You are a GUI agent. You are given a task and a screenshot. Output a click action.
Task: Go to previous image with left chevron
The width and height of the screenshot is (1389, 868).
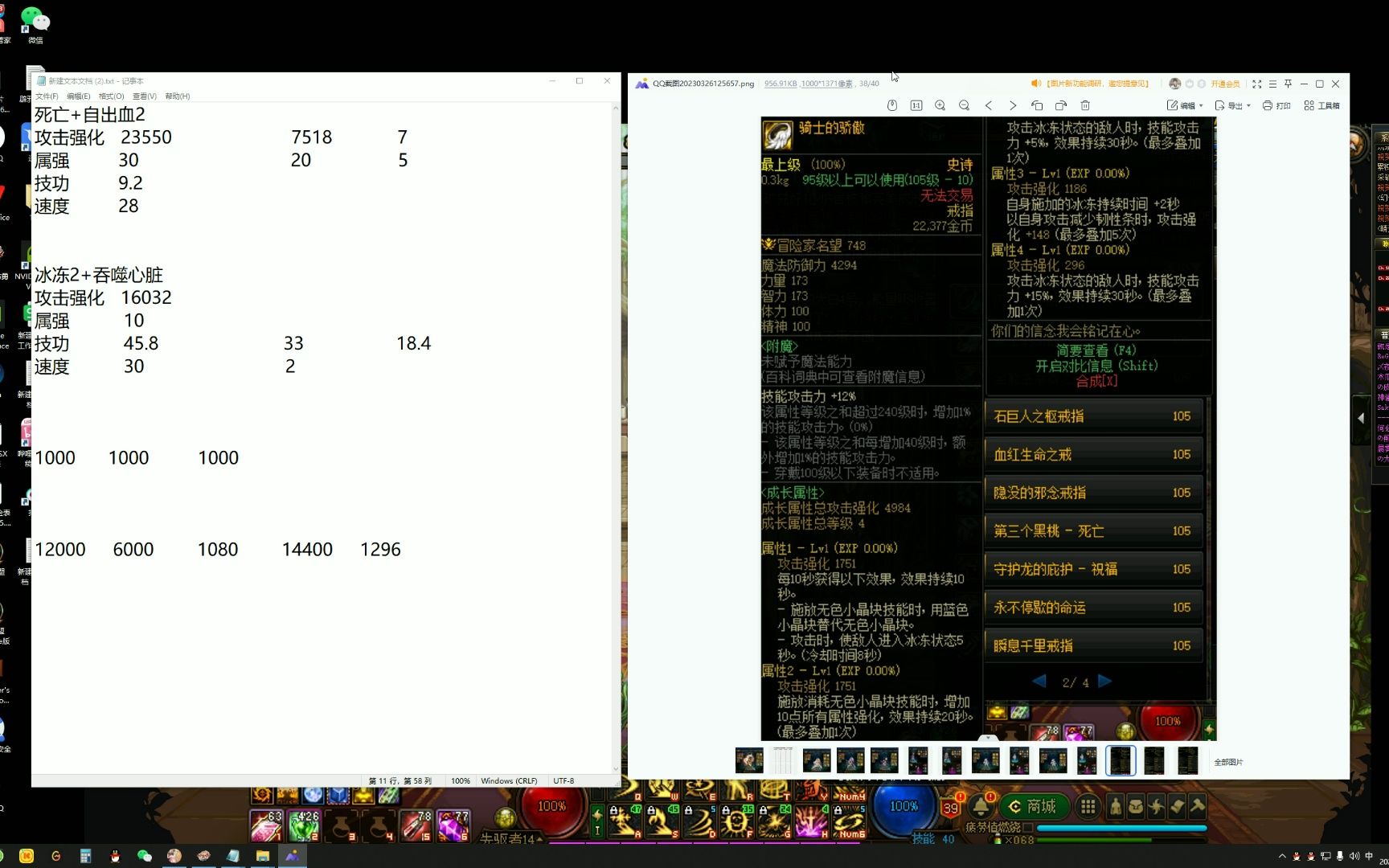[x=989, y=105]
